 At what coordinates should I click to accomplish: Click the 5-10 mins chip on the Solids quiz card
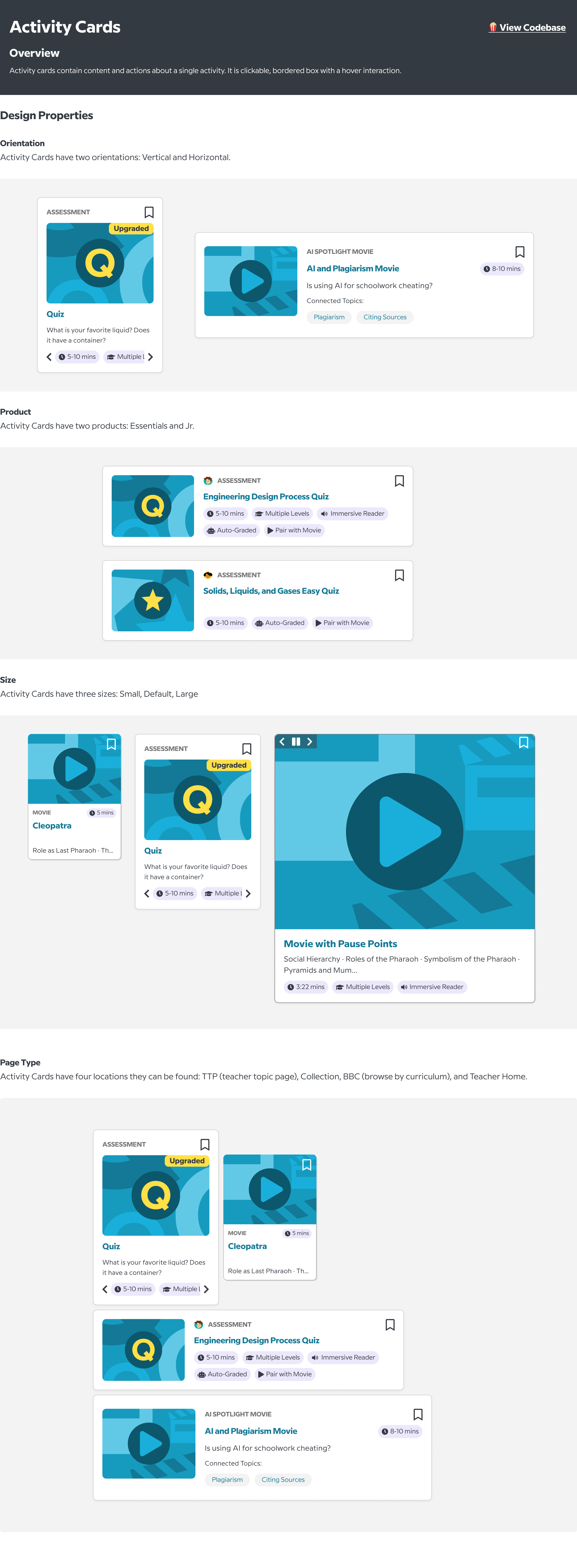click(225, 623)
